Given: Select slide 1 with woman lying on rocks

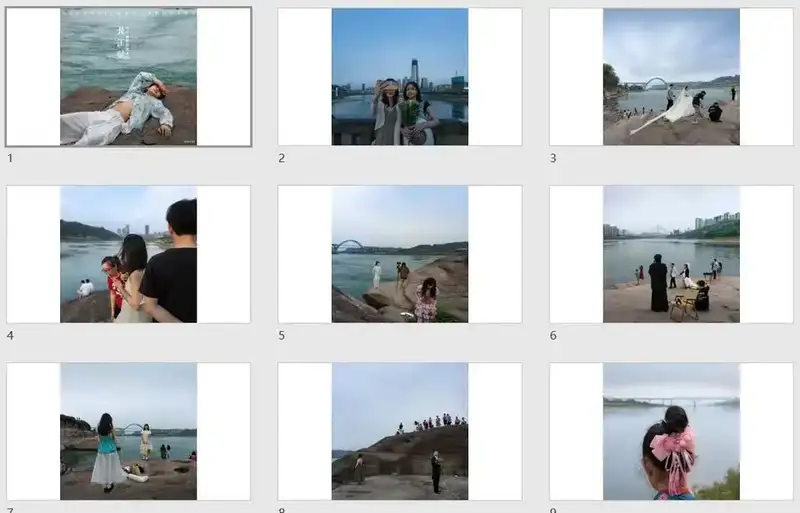Looking at the screenshot, I should (129, 77).
